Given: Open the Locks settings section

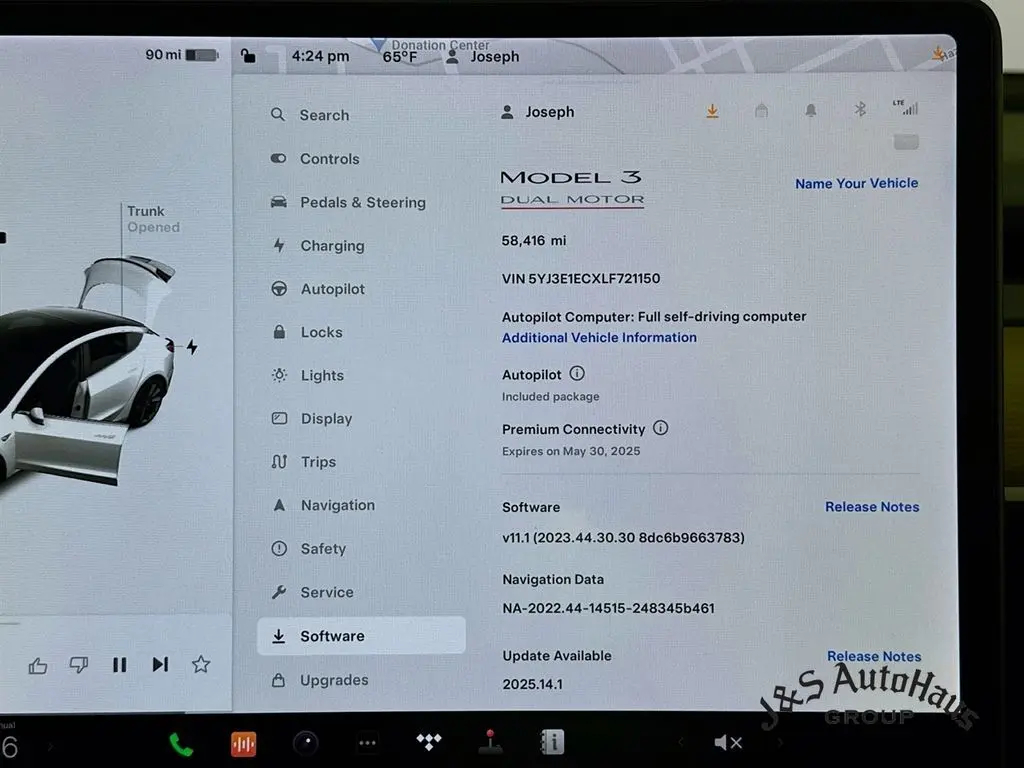Looking at the screenshot, I should click(x=361, y=332).
